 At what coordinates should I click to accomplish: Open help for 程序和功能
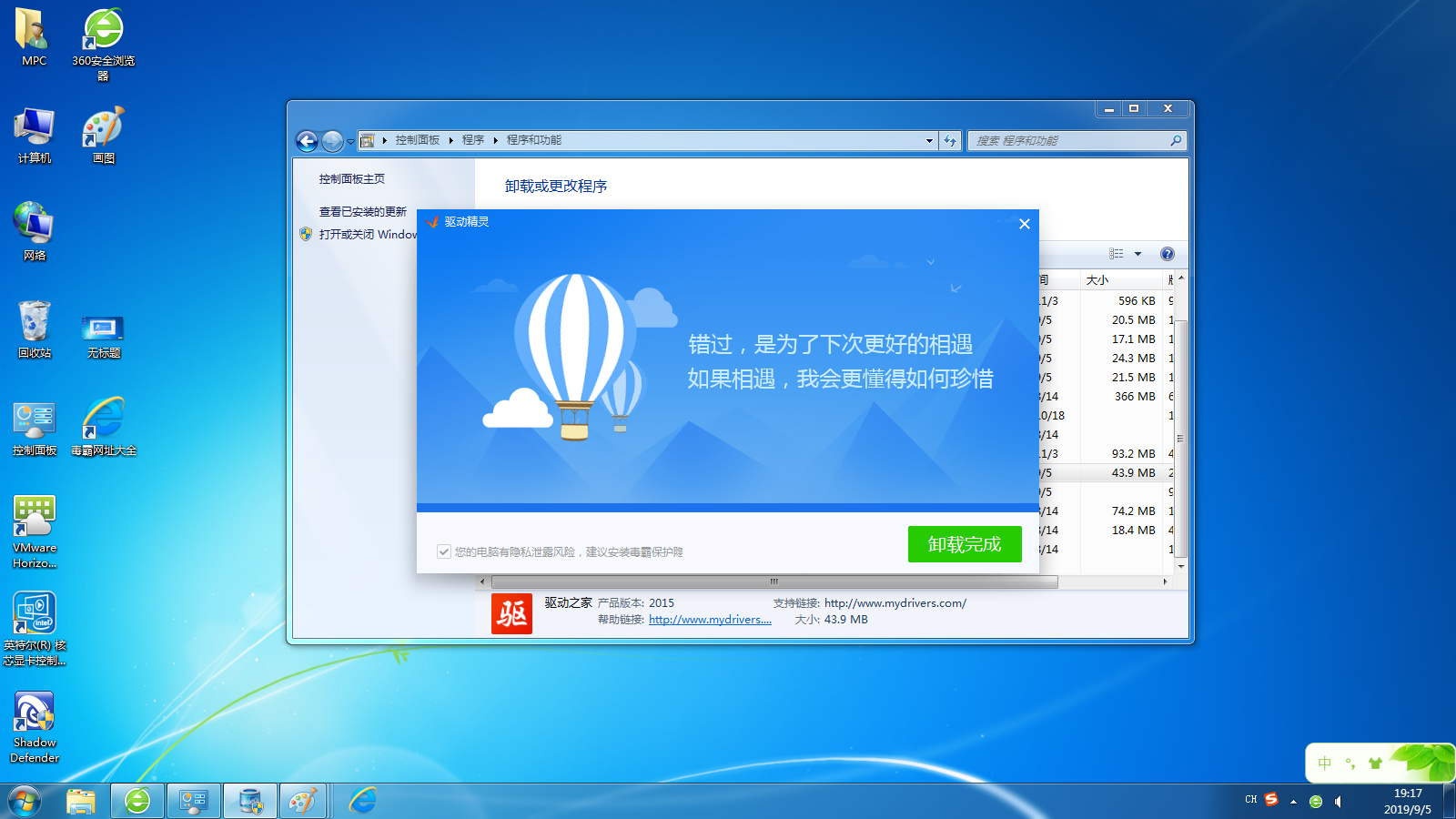pyautogui.click(x=1168, y=254)
